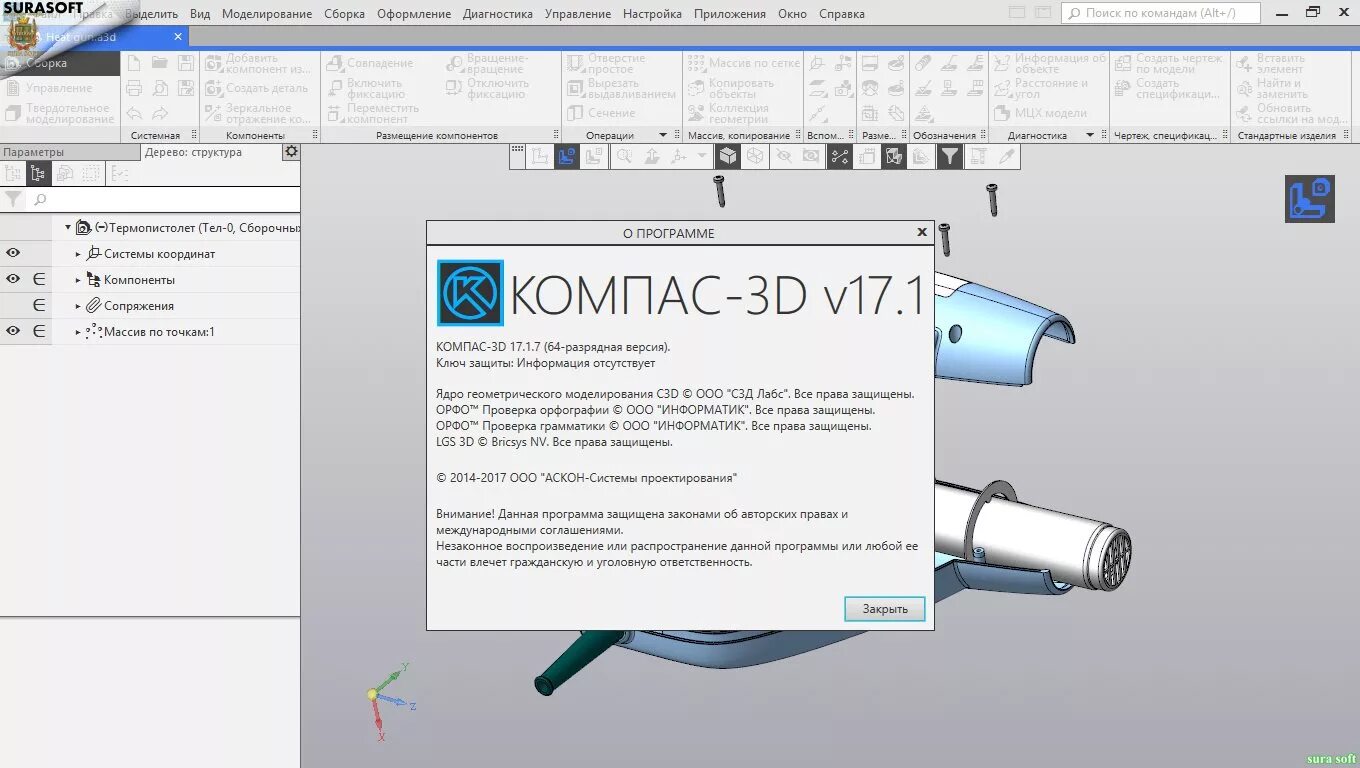Expand the Массив по точкам:1 node
This screenshot has width=1360, height=768.
pos(78,332)
